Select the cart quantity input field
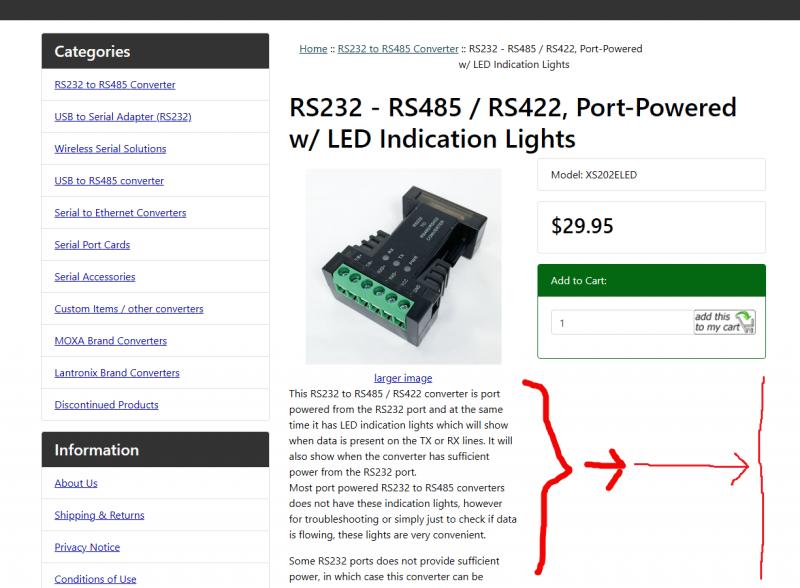The height and width of the screenshot is (588, 800). (621, 323)
